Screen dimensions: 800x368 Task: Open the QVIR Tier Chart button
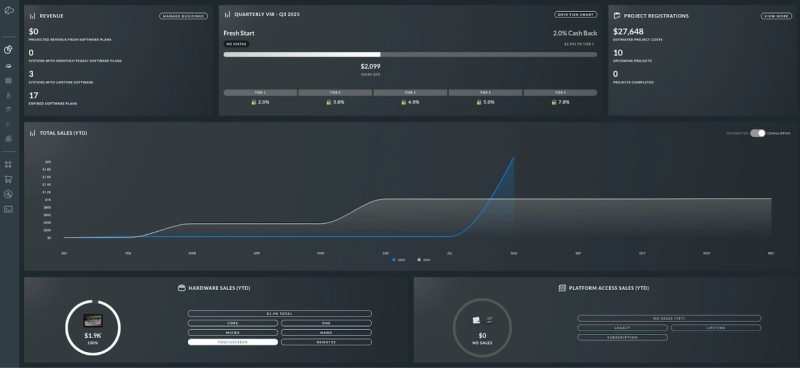coord(576,15)
